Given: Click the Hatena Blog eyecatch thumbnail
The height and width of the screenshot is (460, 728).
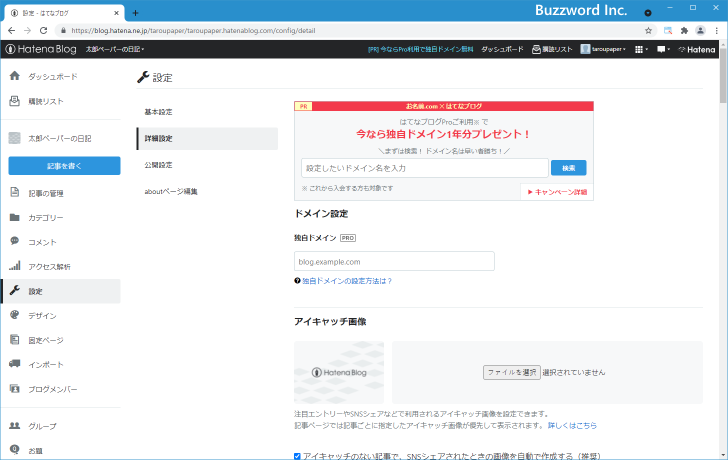Looking at the screenshot, I should pyautogui.click(x=339, y=372).
